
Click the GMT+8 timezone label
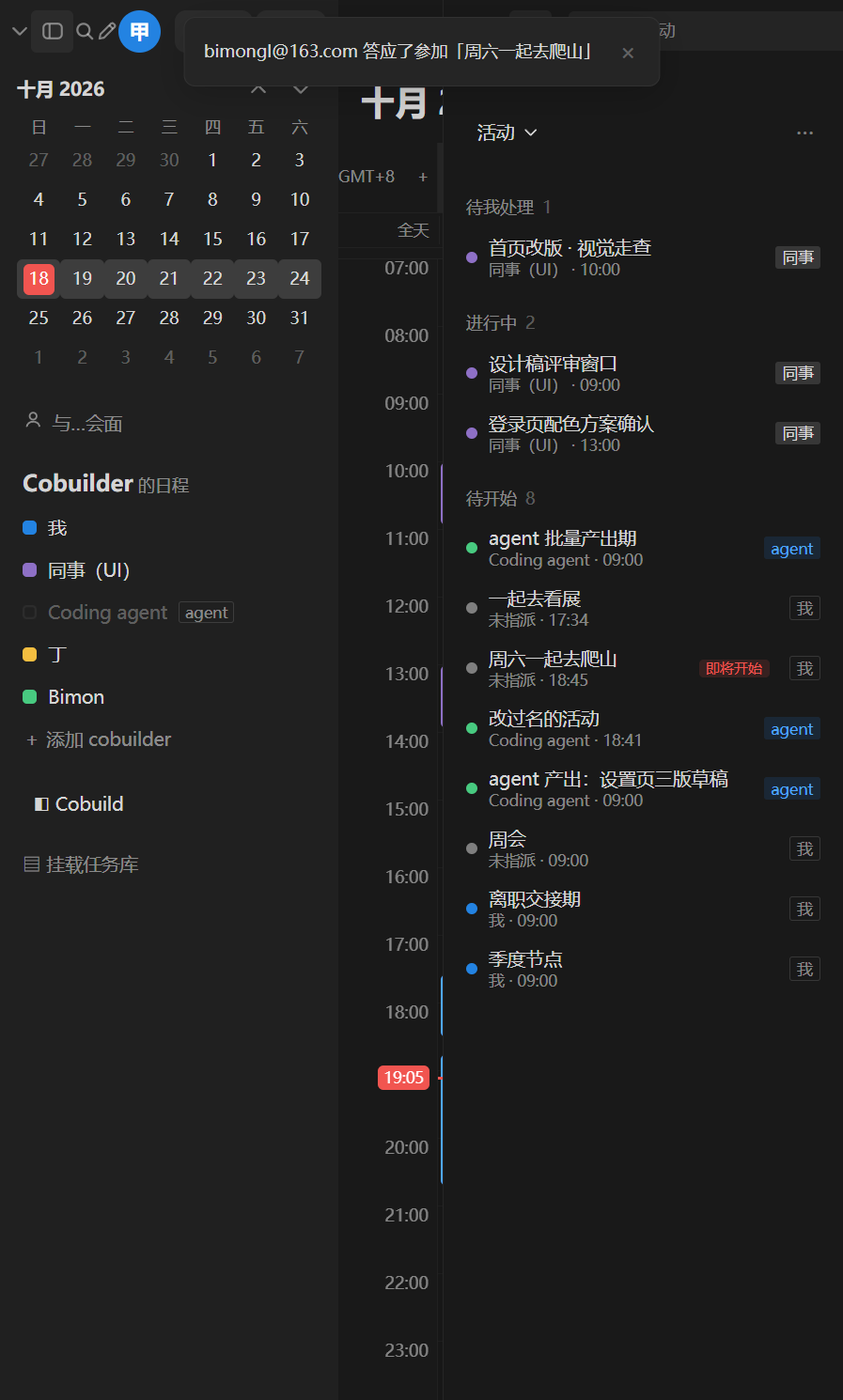[367, 177]
